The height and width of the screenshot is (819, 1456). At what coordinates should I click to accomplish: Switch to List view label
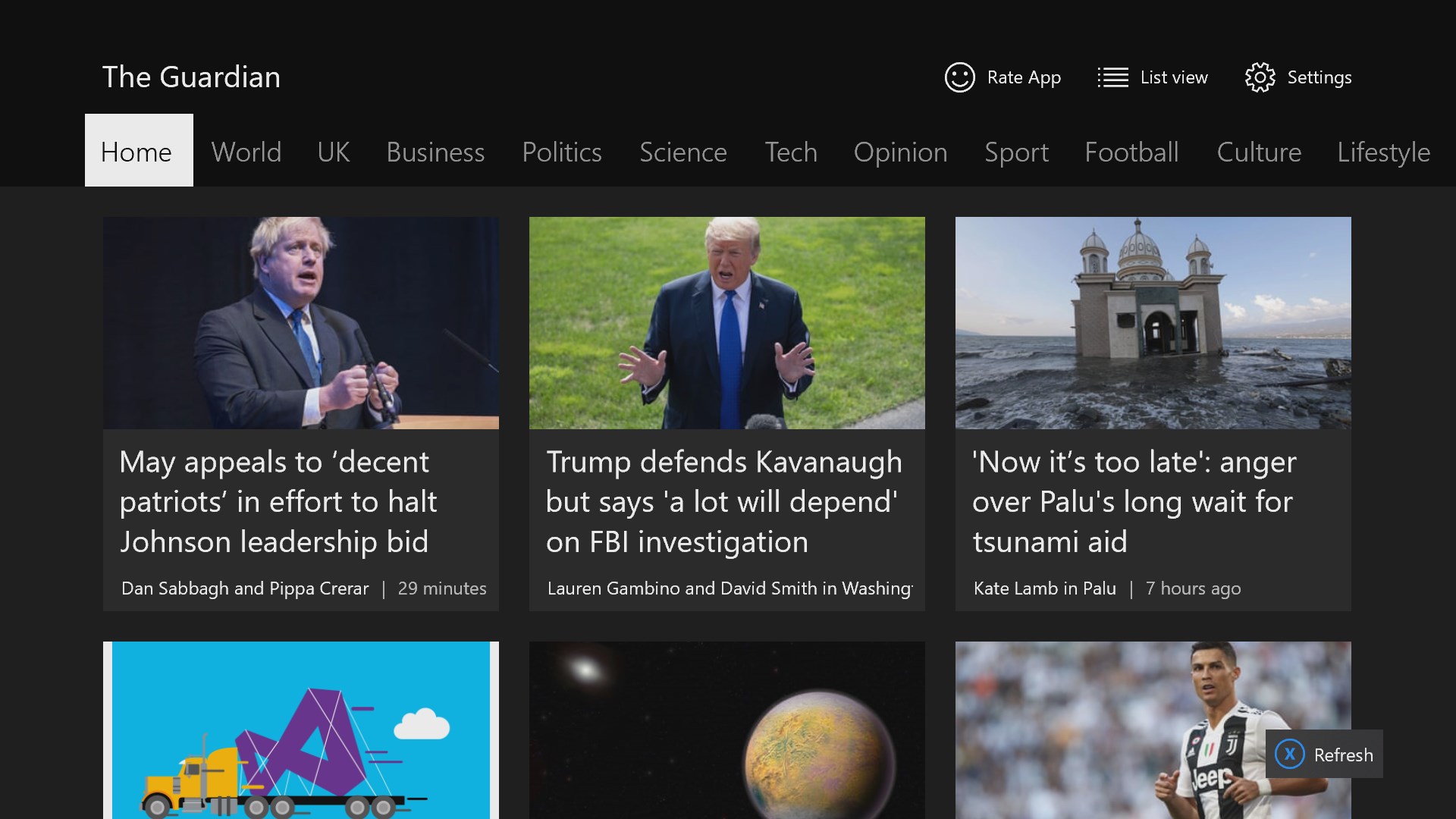pos(1174,77)
